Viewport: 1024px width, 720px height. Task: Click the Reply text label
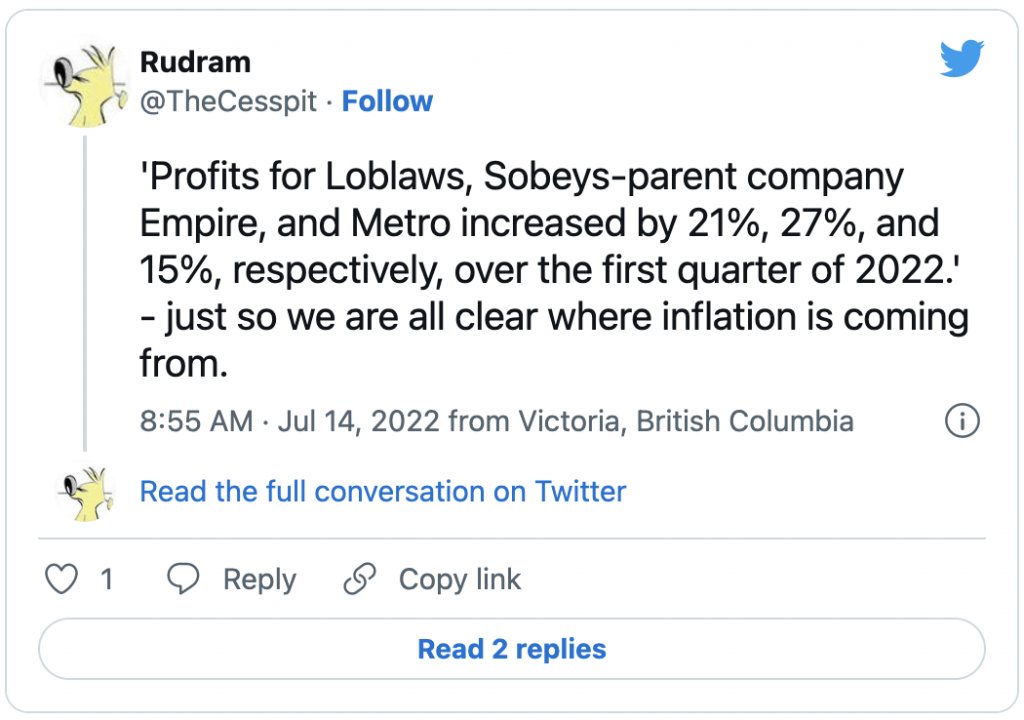[259, 580]
